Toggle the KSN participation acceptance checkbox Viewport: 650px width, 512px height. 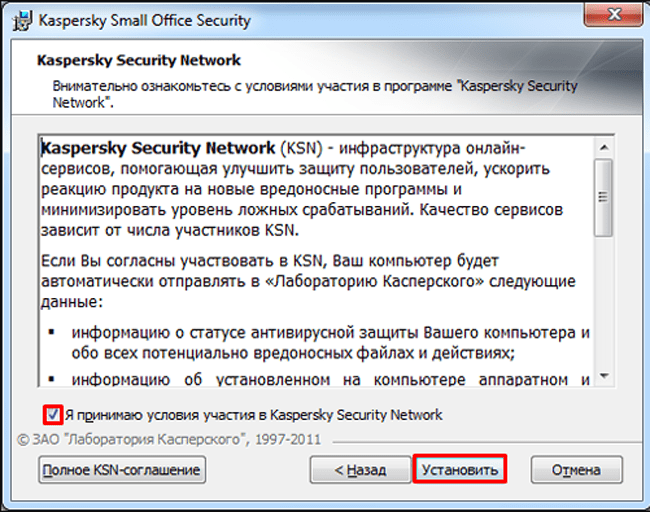click(51, 414)
